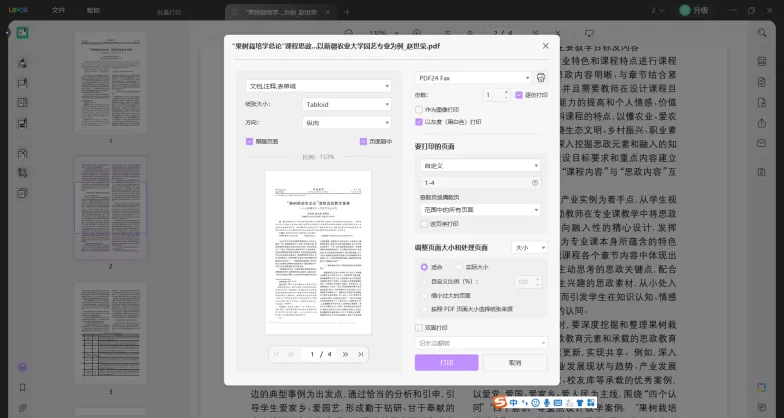Open the 帮助 menu
The height and width of the screenshot is (418, 784).
tap(93, 9)
